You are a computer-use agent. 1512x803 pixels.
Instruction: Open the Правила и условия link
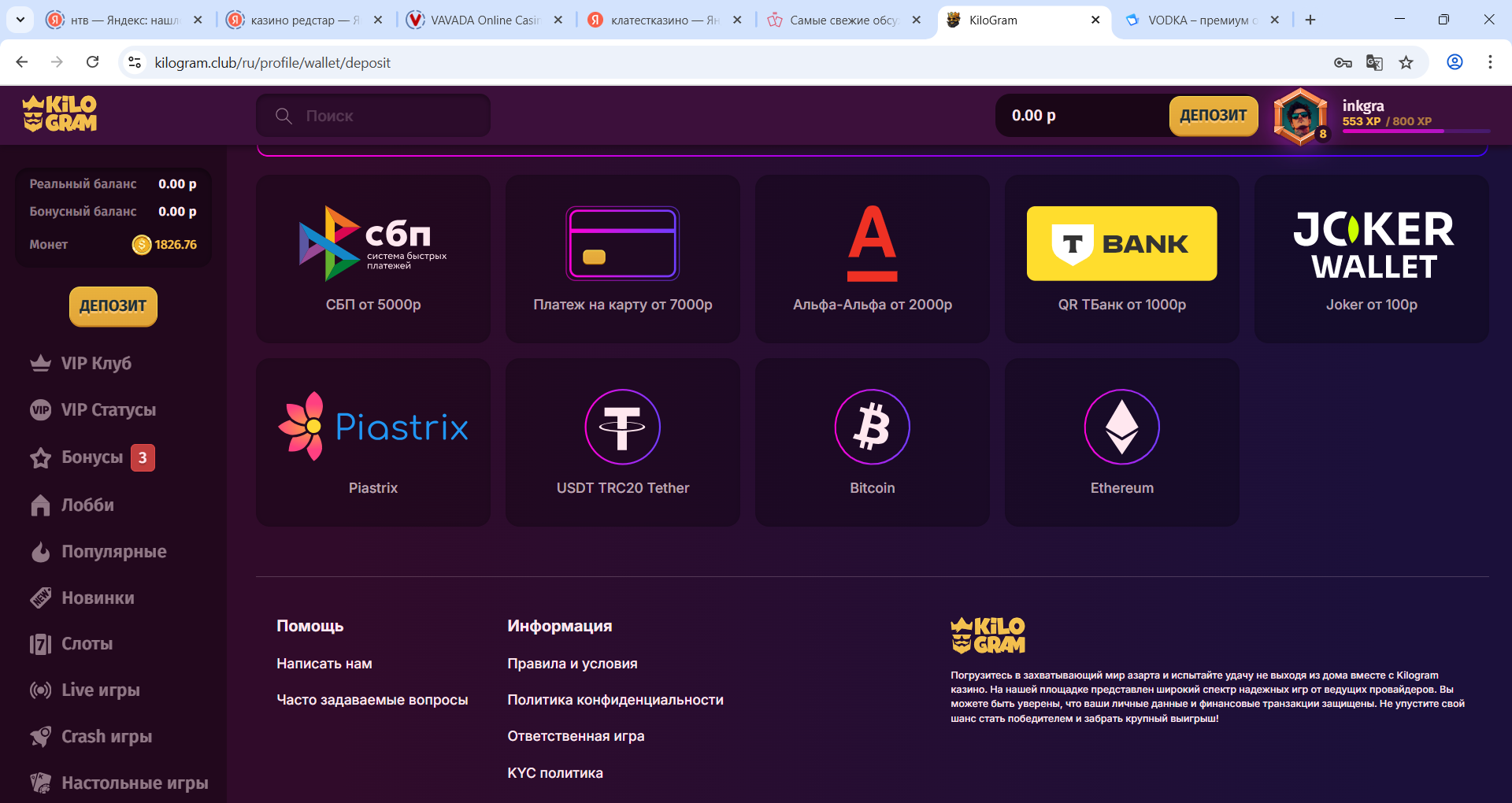coord(573,664)
